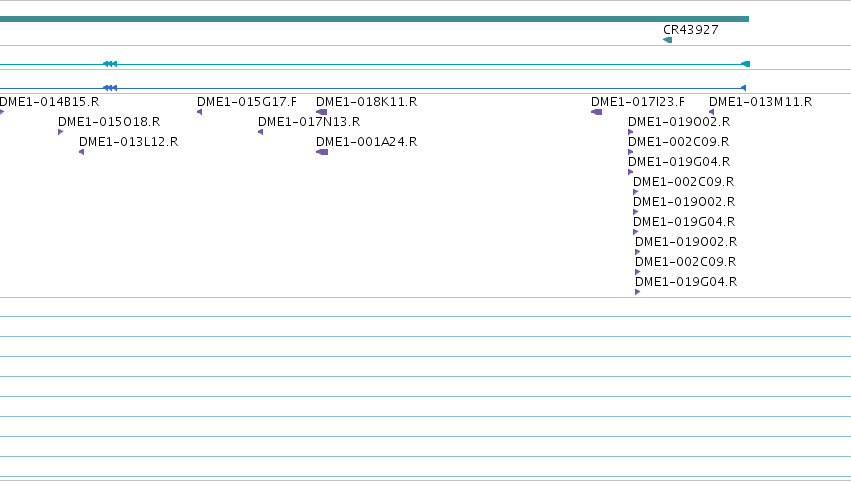Click the DME1-013L12.R label
851x481 pixels.
(129, 142)
